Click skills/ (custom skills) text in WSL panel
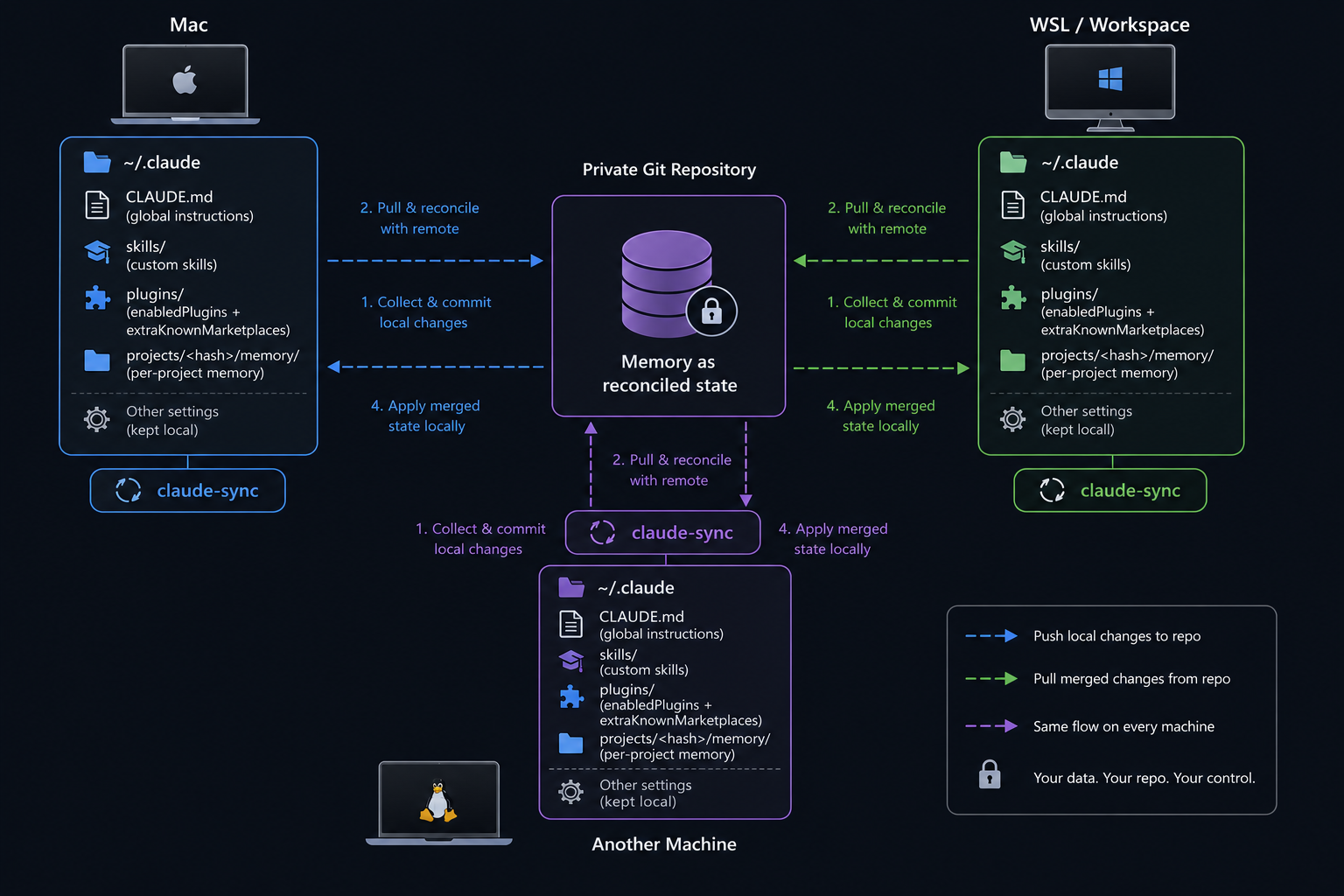Image resolution: width=1344 pixels, height=896 pixels. pos(1085,255)
